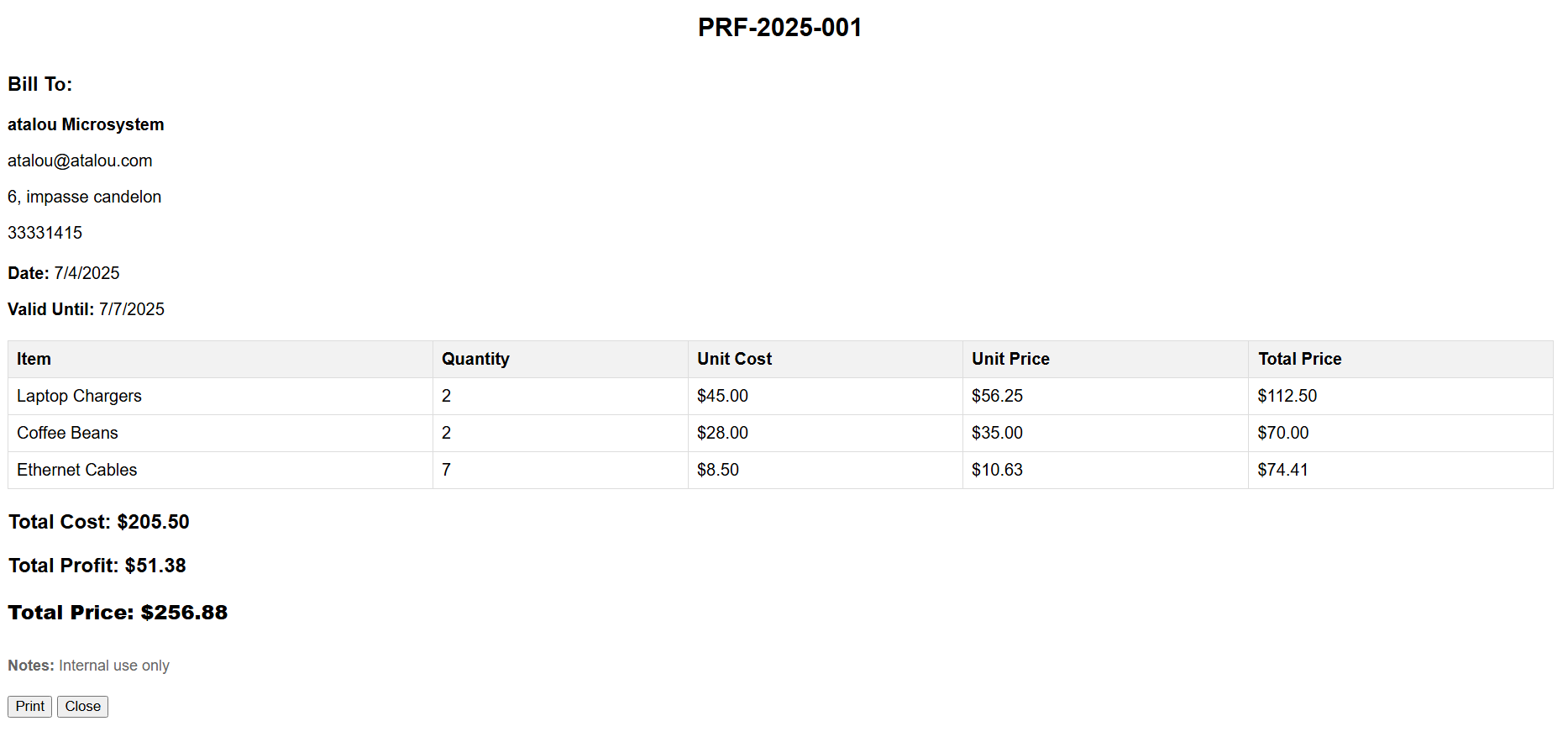The height and width of the screenshot is (737, 1568).
Task: Click the Unit Price column header
Action: tap(1010, 359)
